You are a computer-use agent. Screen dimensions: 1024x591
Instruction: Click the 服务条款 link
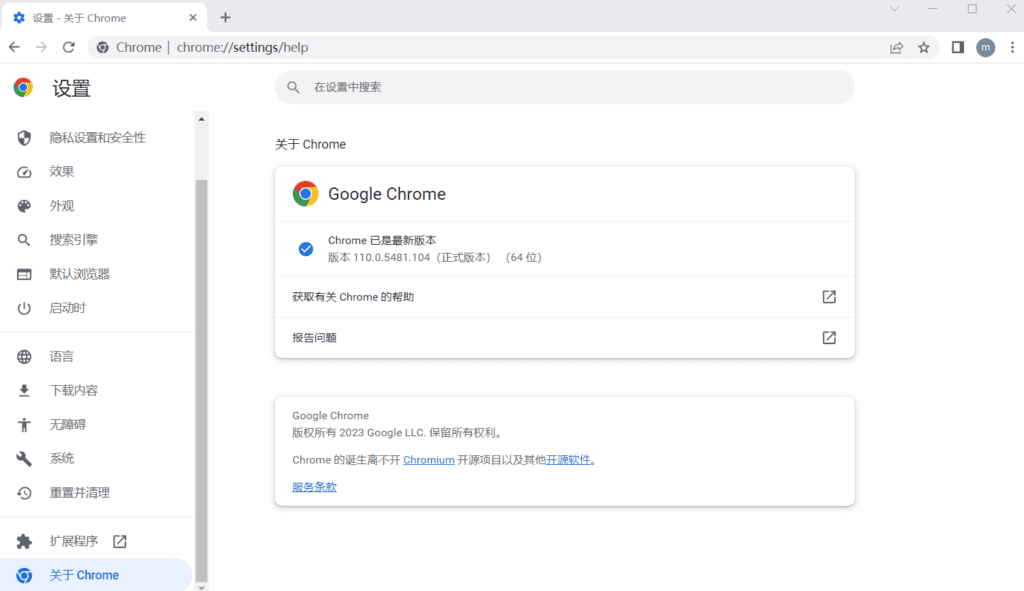313,486
